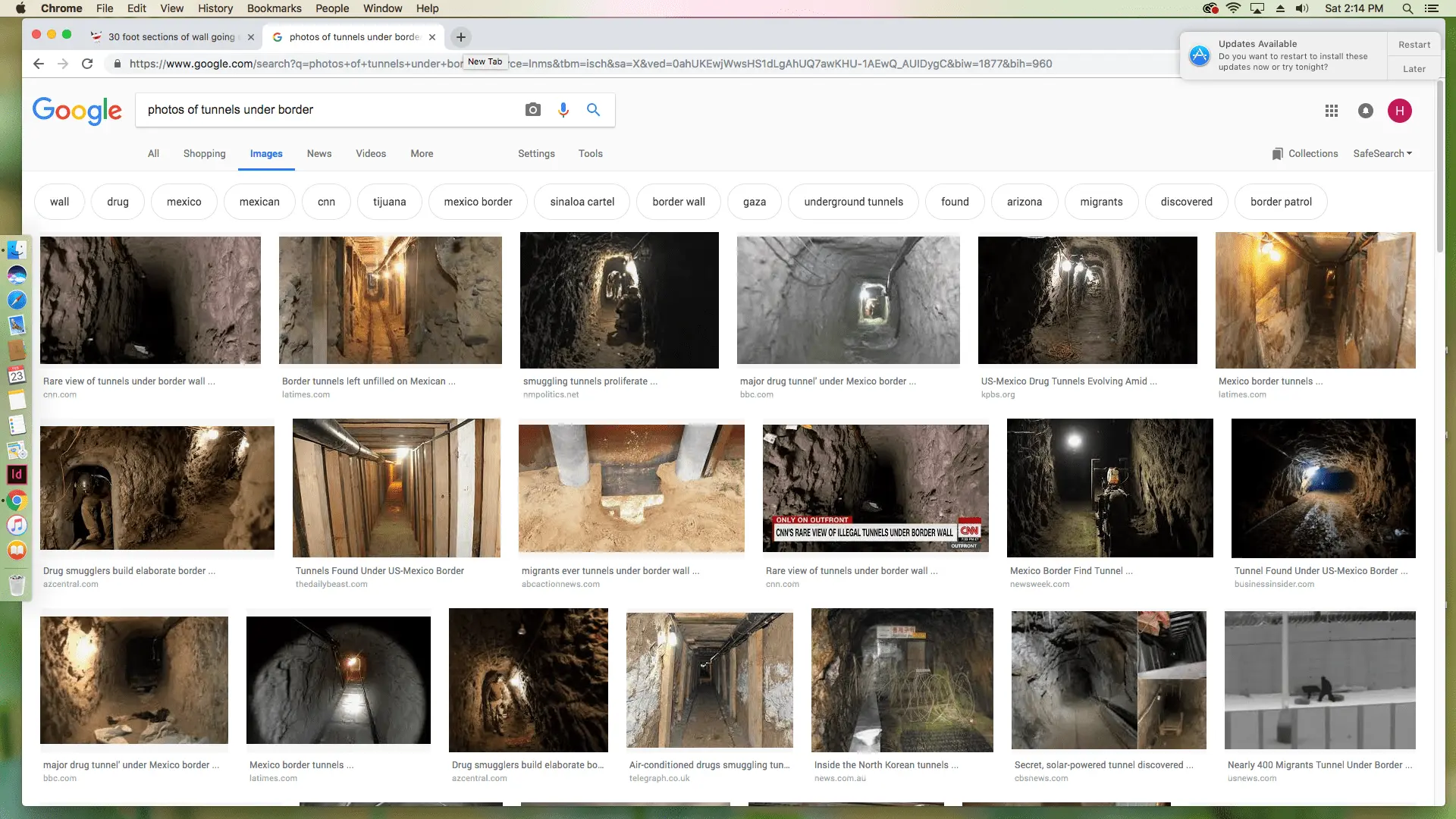
Task: Switch to the Videos tab
Action: [x=371, y=153]
